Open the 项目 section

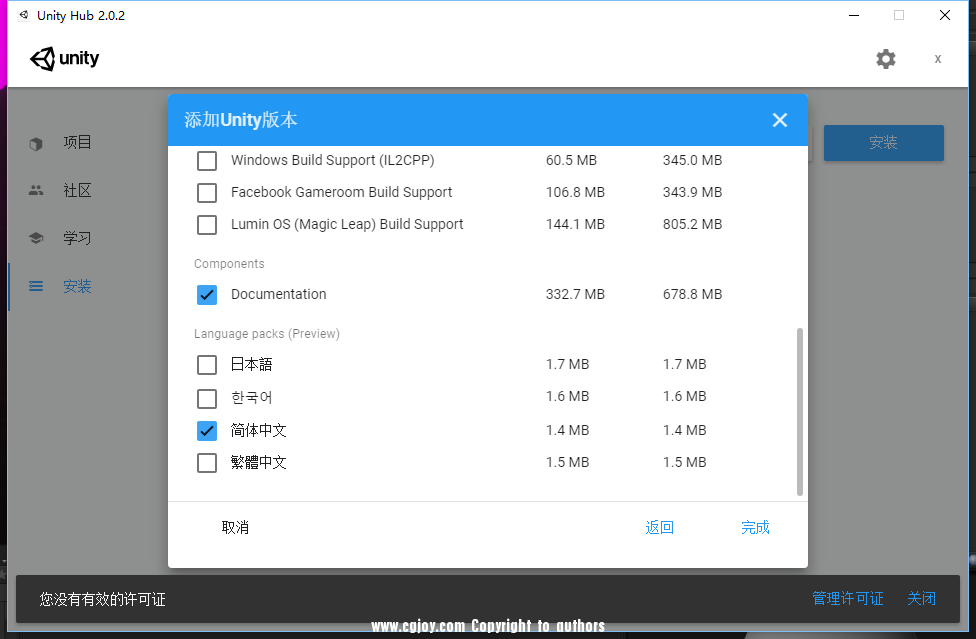(x=77, y=142)
